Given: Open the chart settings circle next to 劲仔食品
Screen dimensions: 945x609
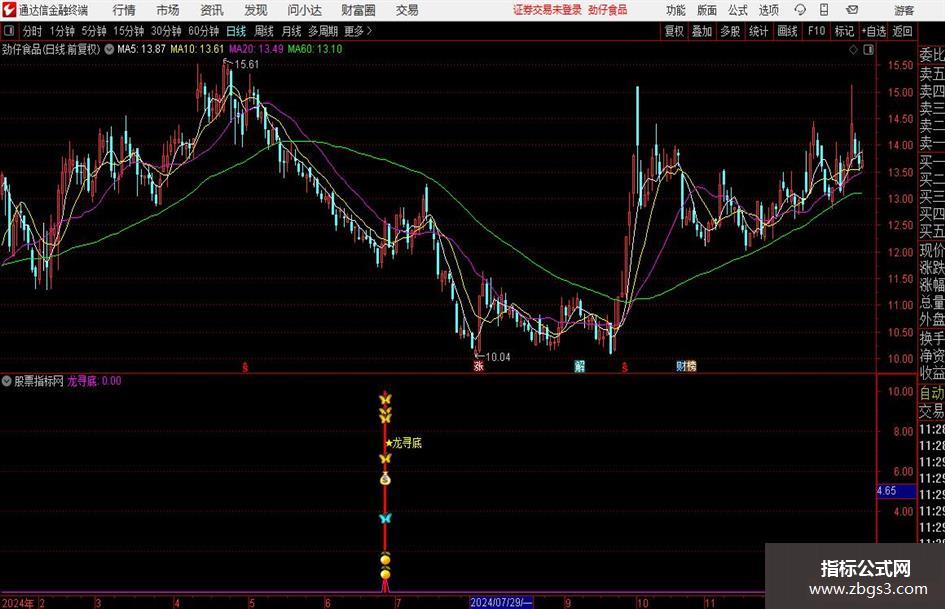Looking at the screenshot, I should tap(109, 49).
